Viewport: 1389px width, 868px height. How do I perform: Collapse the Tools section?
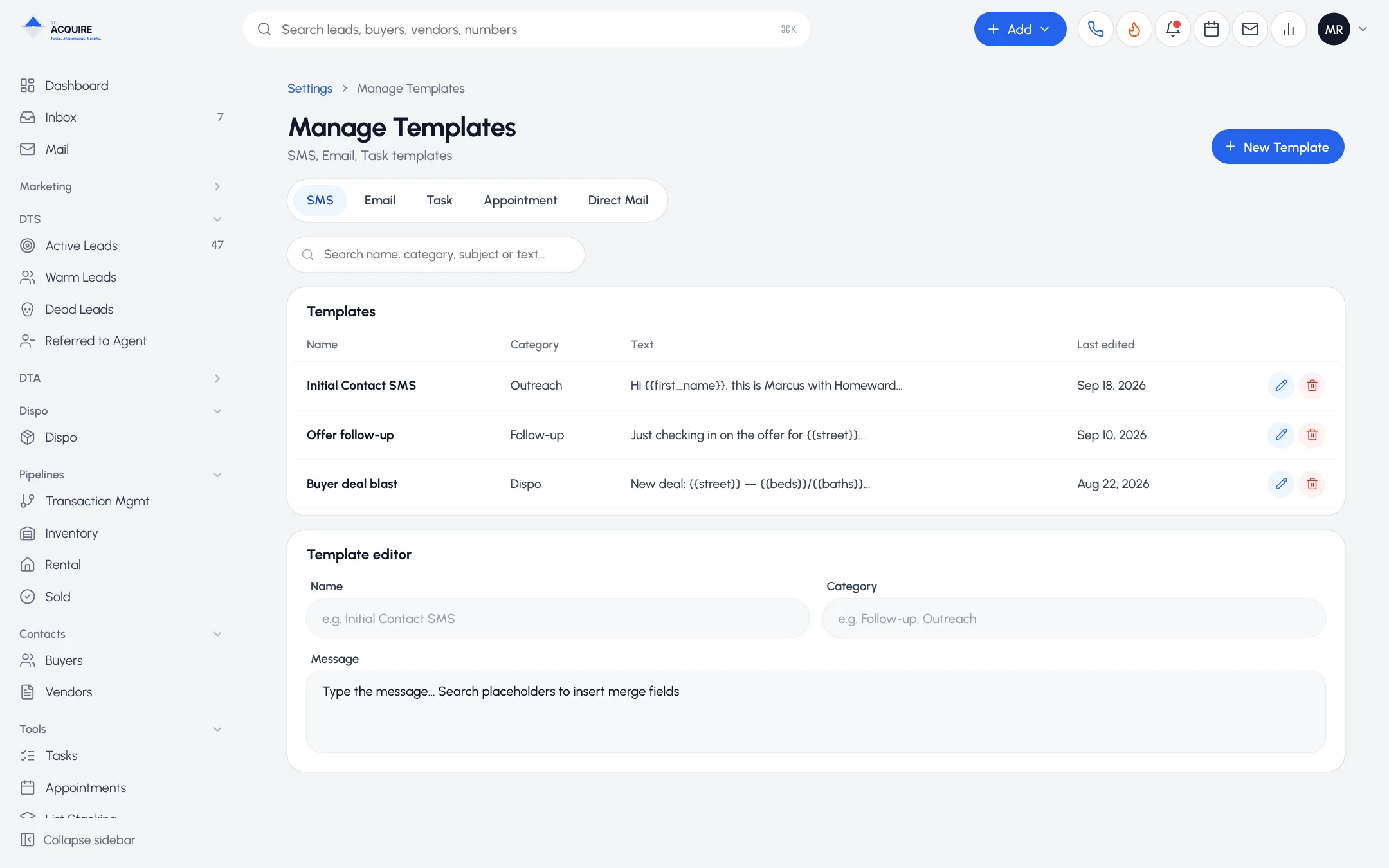coord(122,729)
